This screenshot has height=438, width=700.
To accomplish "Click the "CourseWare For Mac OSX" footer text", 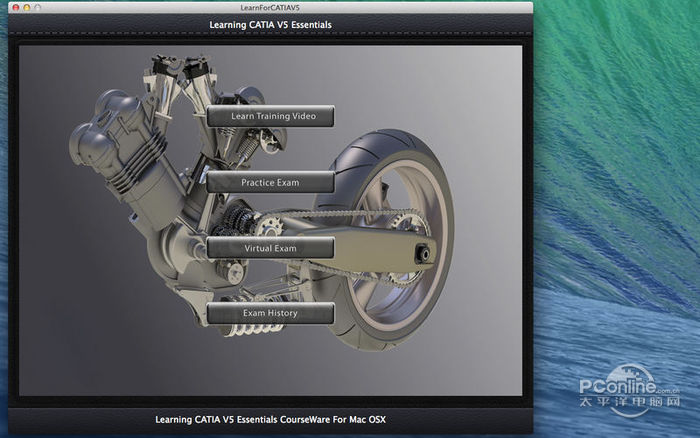I will coord(333,420).
